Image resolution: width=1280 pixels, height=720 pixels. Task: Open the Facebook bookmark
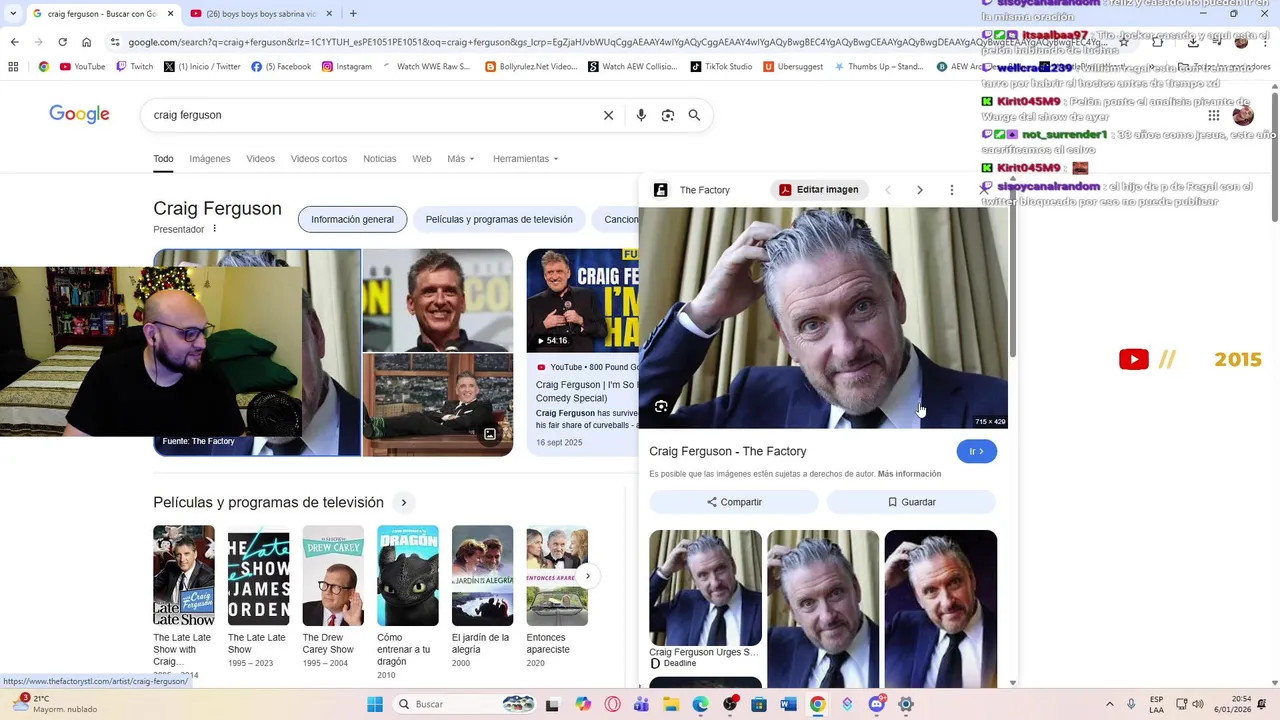(281, 67)
